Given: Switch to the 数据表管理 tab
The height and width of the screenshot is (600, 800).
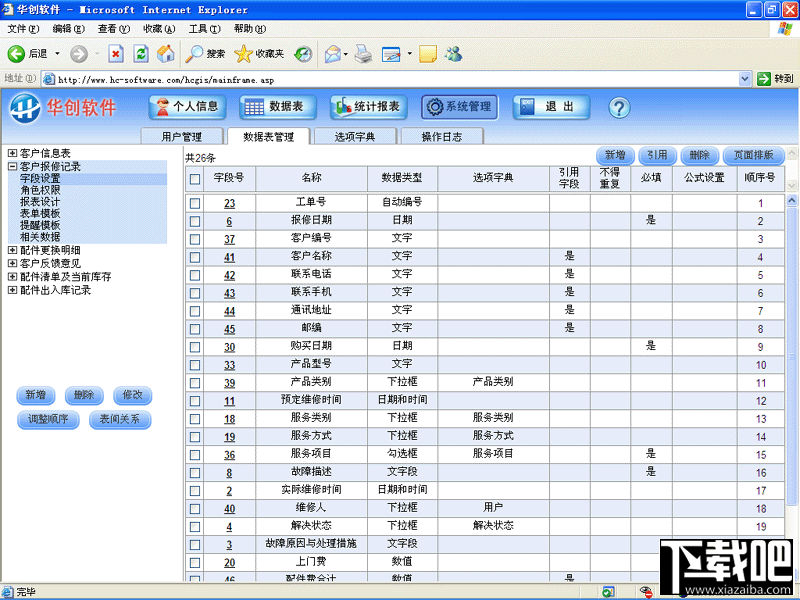Looking at the screenshot, I should point(268,136).
